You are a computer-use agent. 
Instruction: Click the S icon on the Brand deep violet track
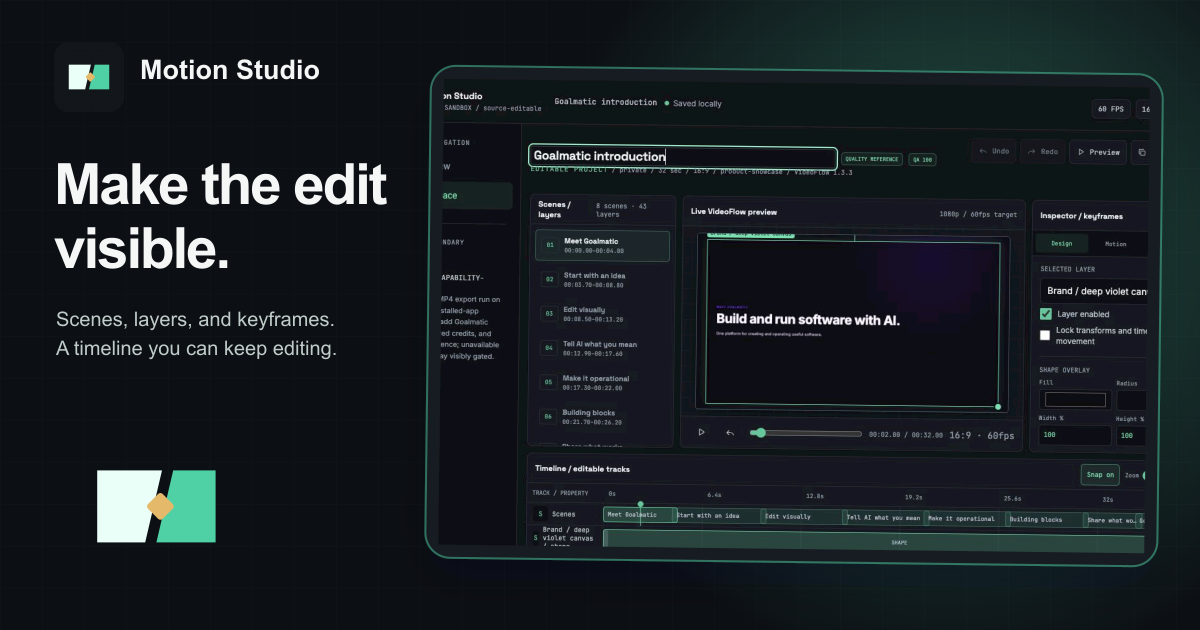click(537, 538)
